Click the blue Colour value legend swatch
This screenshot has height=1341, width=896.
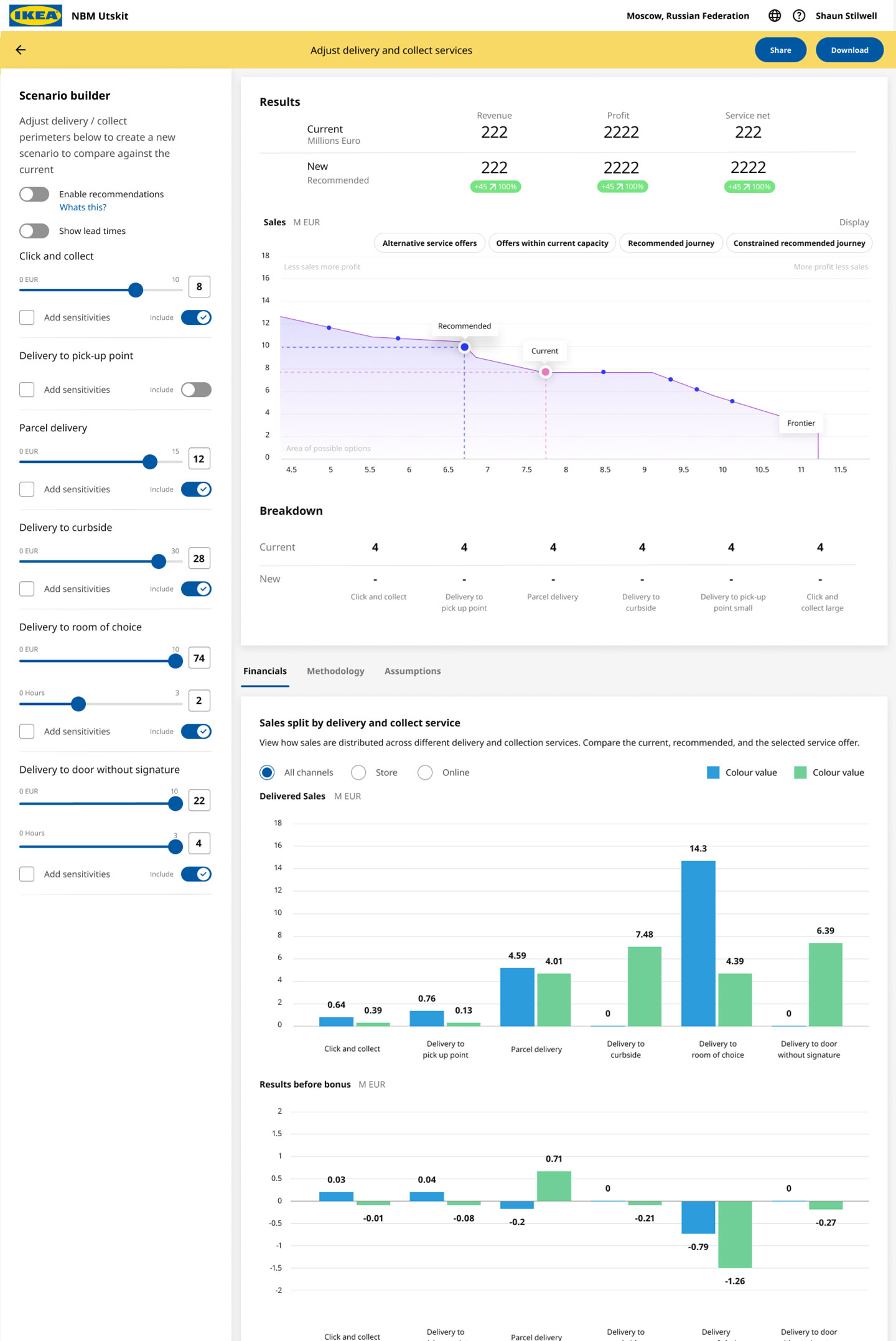coord(713,772)
